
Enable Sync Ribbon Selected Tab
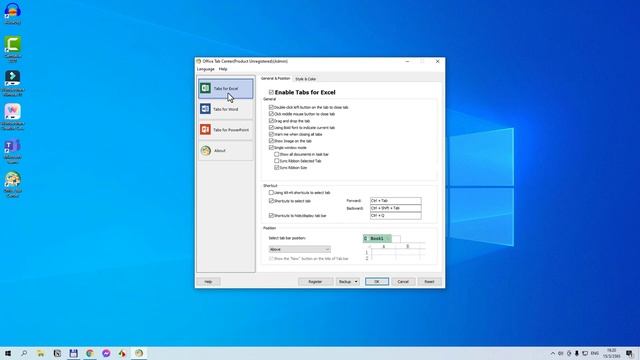tap(276, 161)
